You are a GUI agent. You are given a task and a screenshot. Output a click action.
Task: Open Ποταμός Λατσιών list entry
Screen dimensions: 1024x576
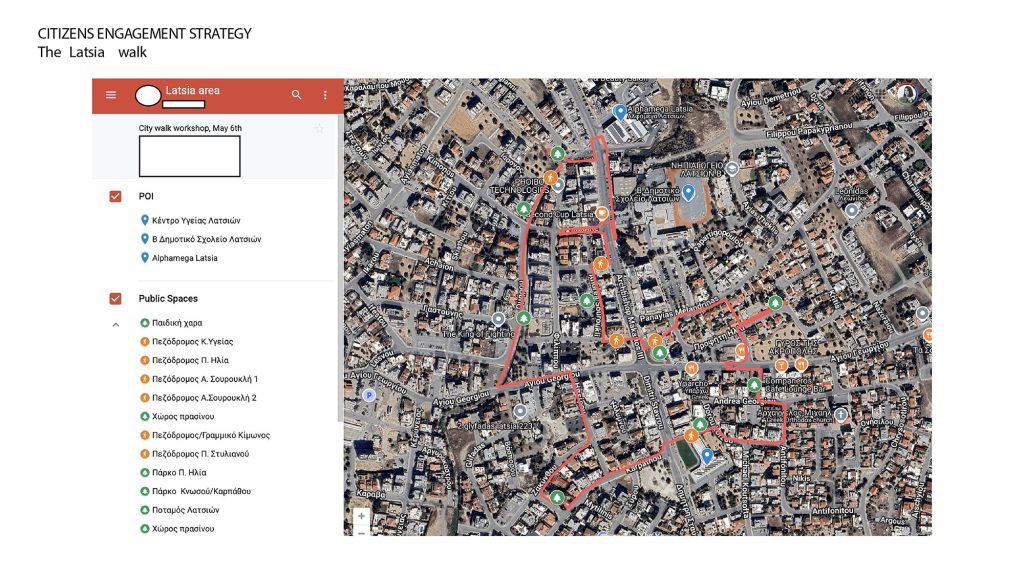point(185,510)
